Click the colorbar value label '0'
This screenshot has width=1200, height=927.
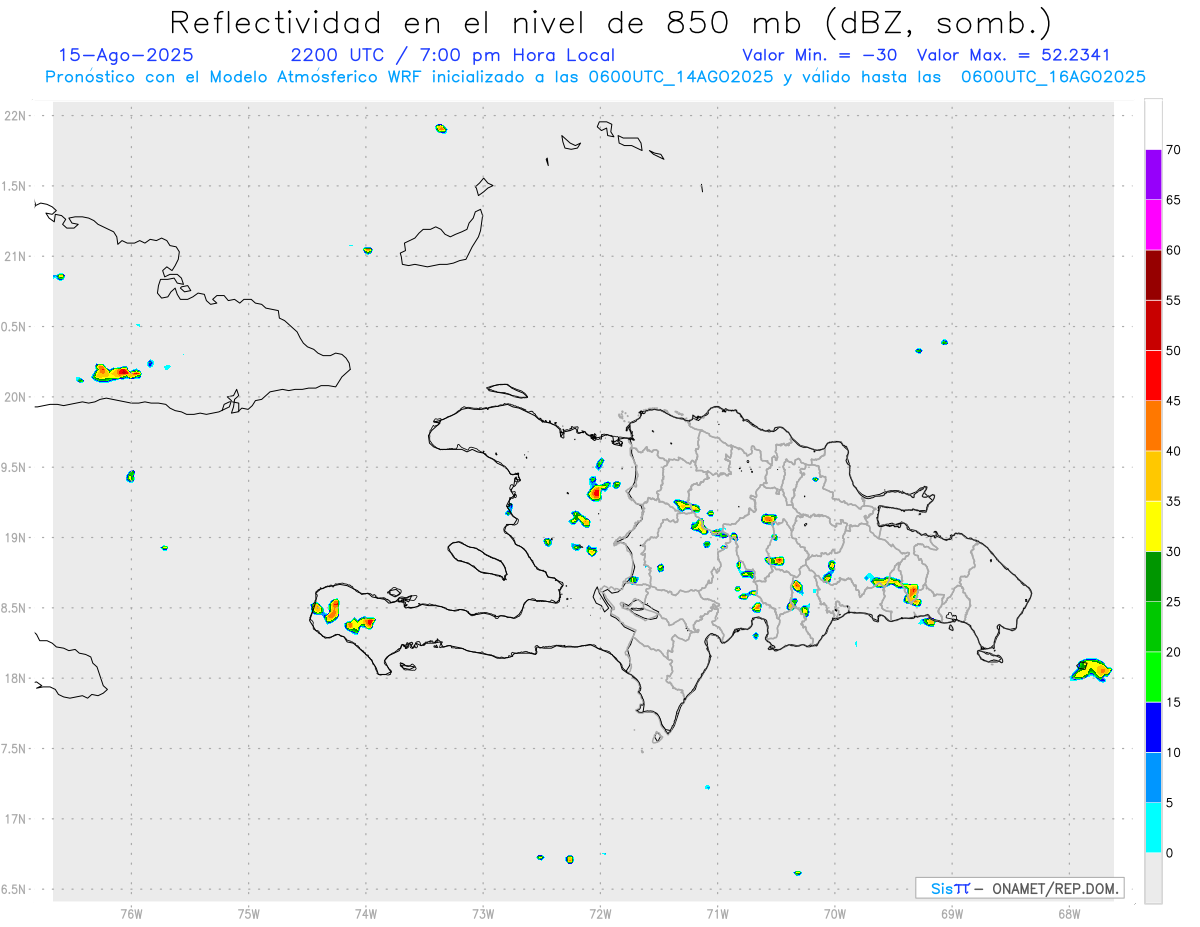coord(1169,853)
